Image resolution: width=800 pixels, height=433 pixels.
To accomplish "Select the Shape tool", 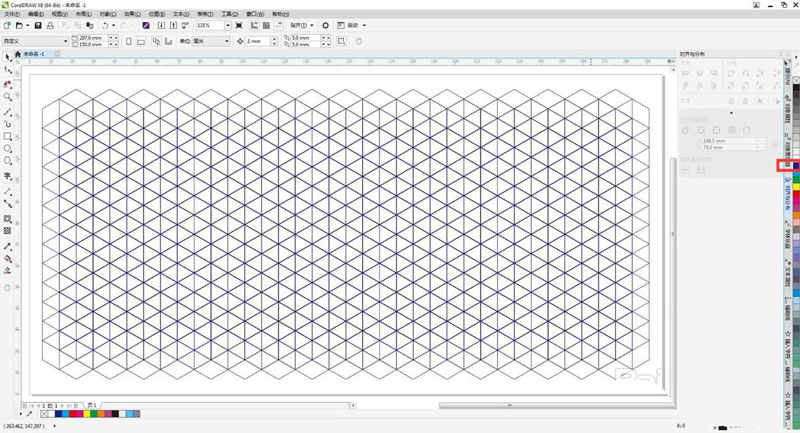I will (x=8, y=71).
